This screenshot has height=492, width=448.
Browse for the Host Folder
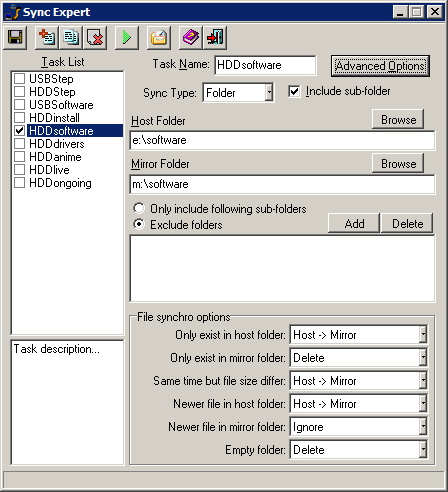398,119
